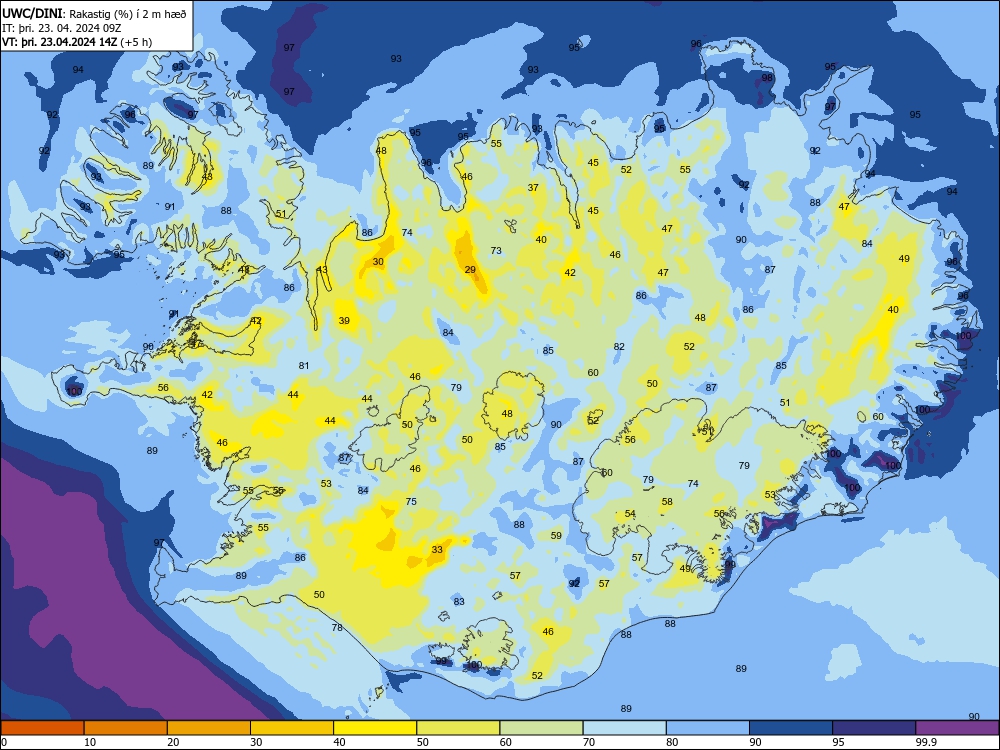
Task: Select the bright yellow 40–50 legend swatch
Action: [x=375, y=728]
